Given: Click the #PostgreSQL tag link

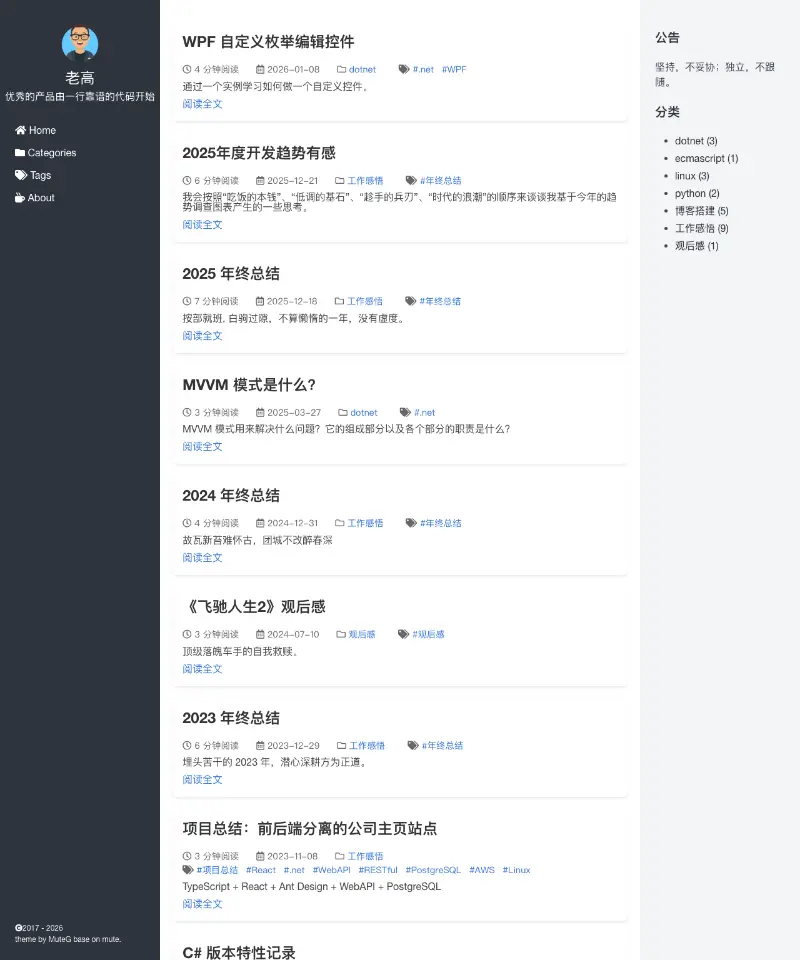Looking at the screenshot, I should click(433, 870).
